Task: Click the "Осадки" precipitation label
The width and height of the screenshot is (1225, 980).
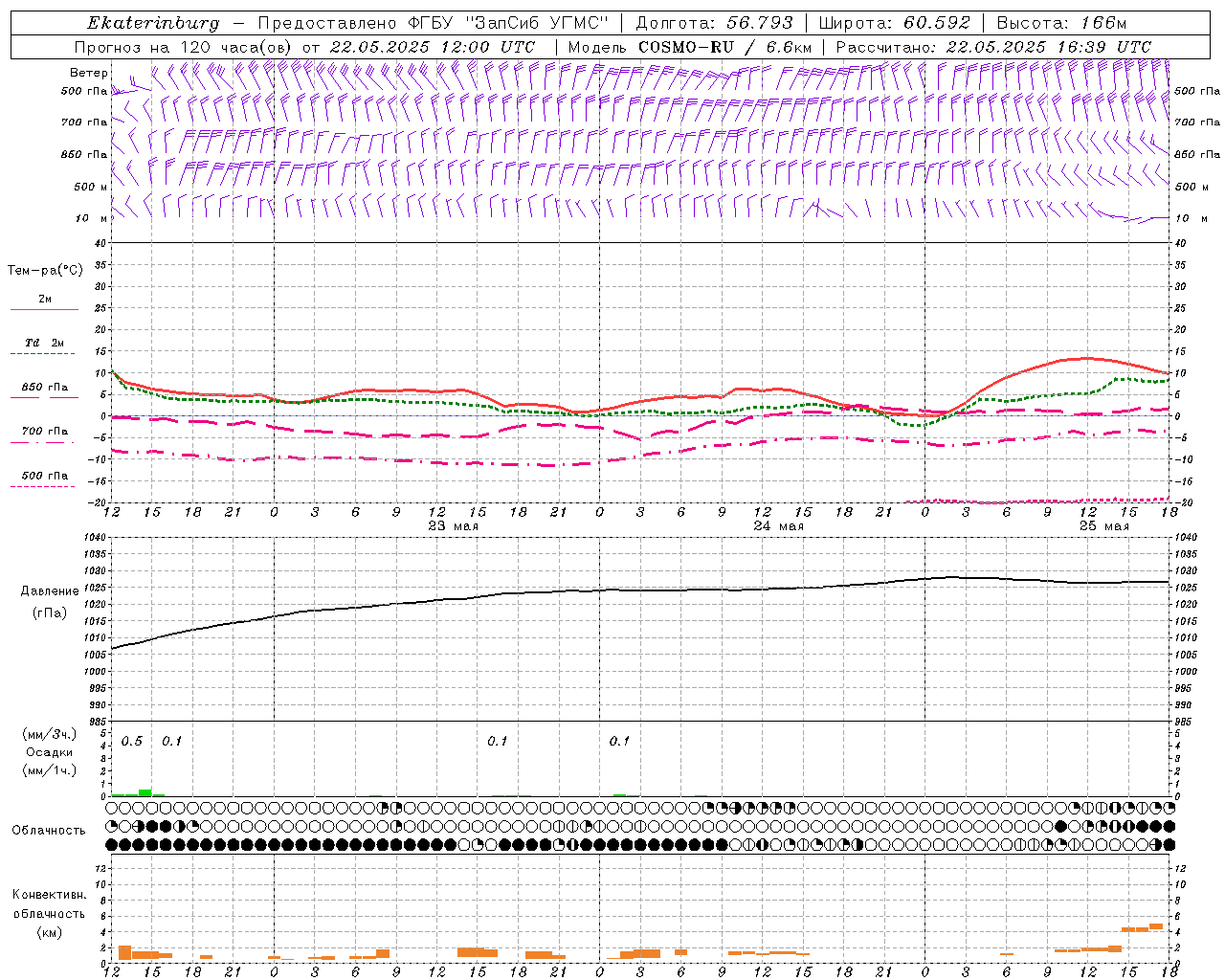Action: 50,752
